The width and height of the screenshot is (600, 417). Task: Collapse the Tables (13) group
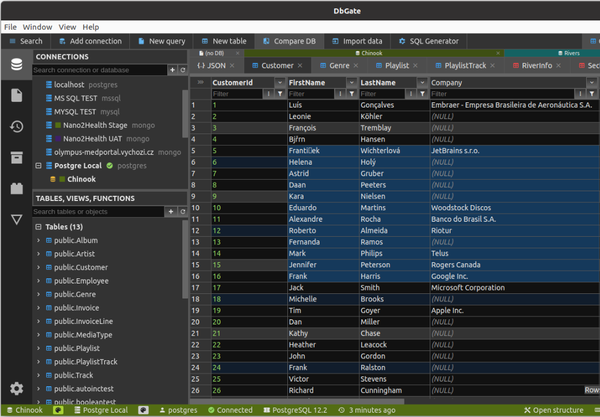pos(38,227)
